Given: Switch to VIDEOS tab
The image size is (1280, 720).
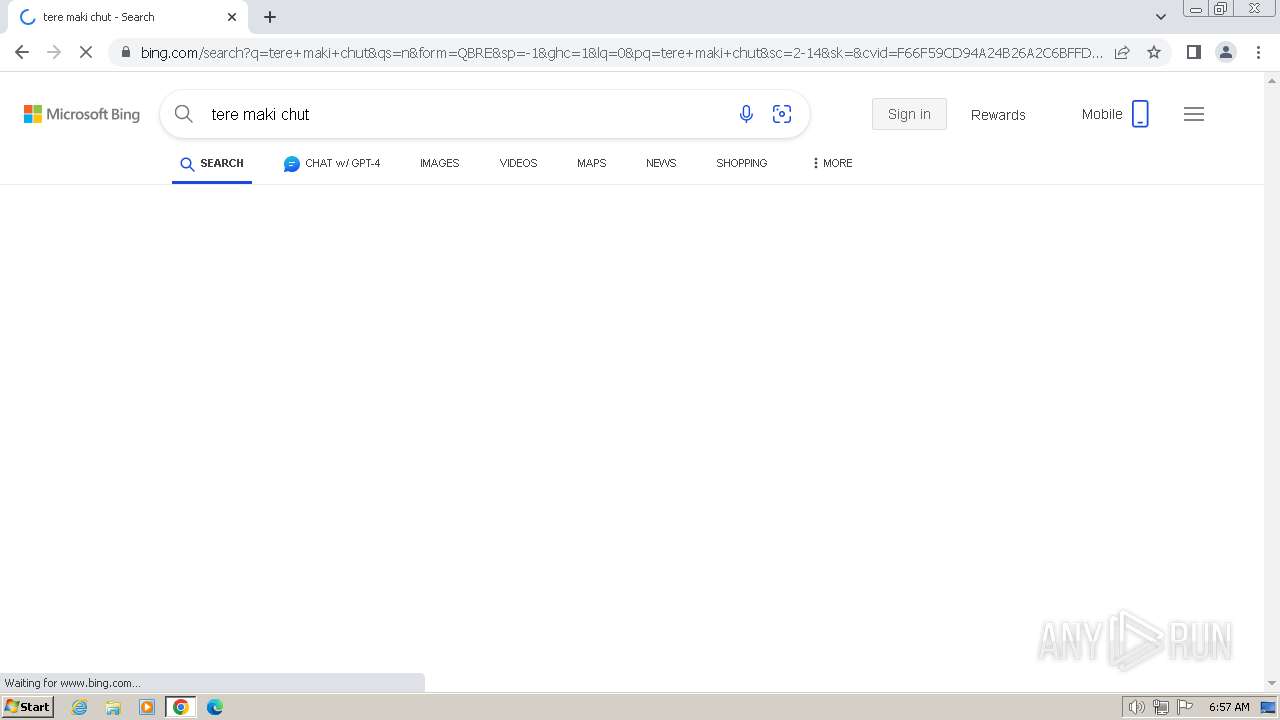Looking at the screenshot, I should 518,163.
